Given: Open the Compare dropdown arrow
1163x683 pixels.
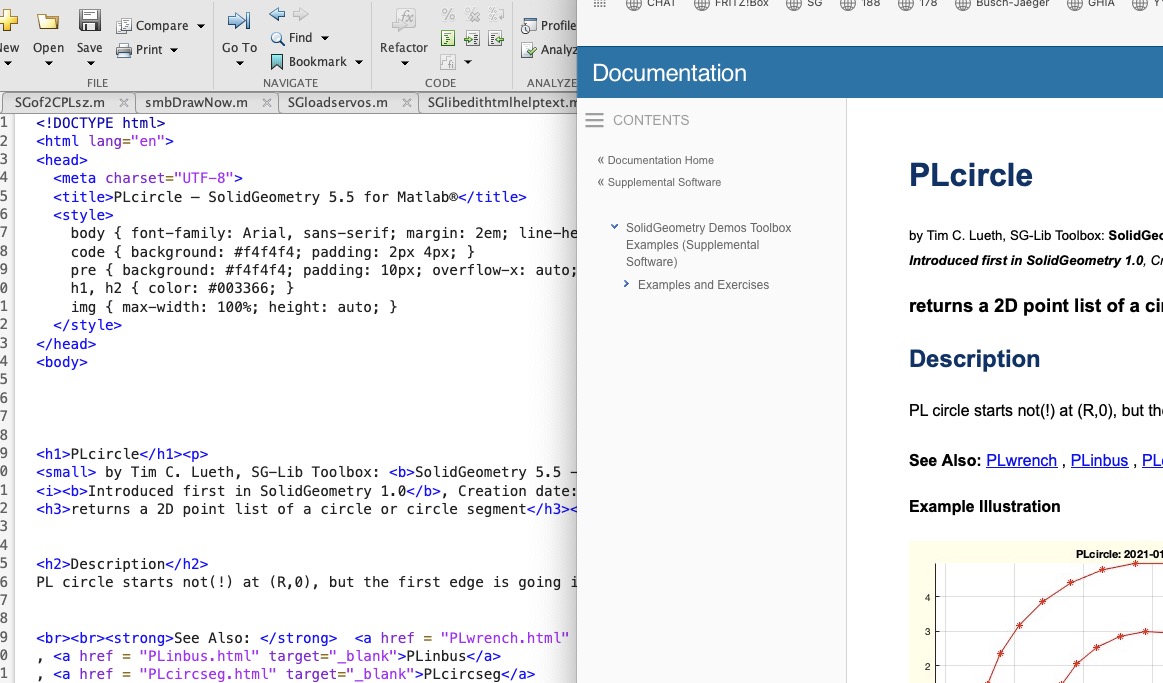Looking at the screenshot, I should 201,26.
